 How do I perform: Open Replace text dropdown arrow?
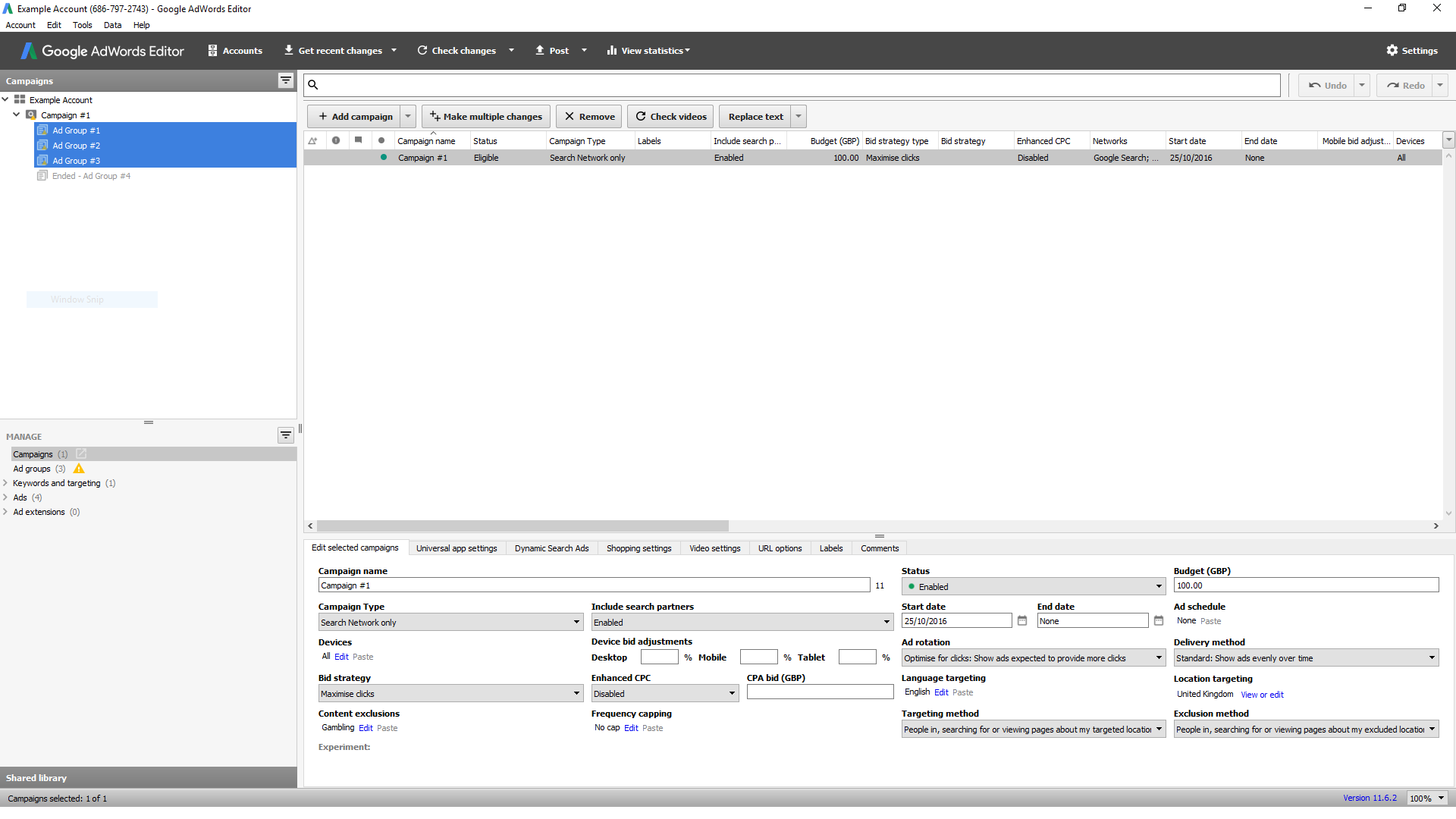[799, 117]
